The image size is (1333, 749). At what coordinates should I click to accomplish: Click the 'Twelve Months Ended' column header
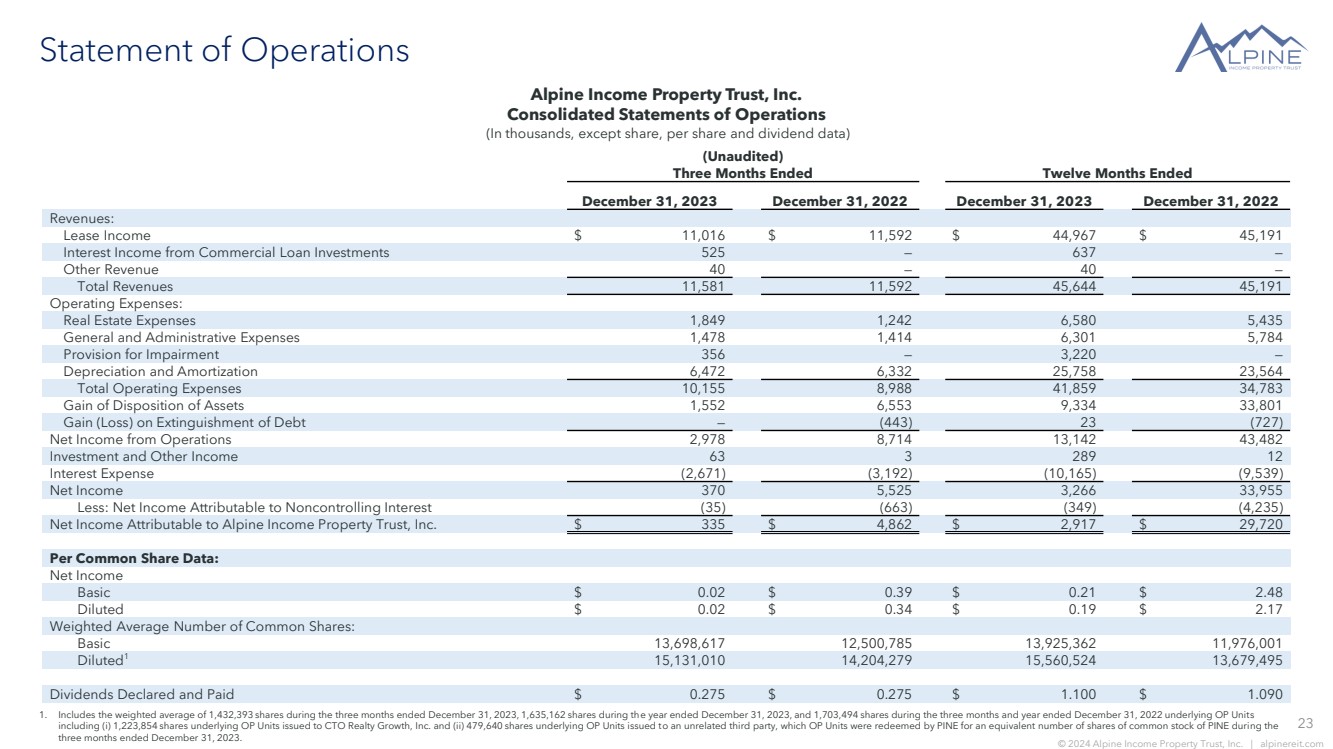click(1117, 173)
